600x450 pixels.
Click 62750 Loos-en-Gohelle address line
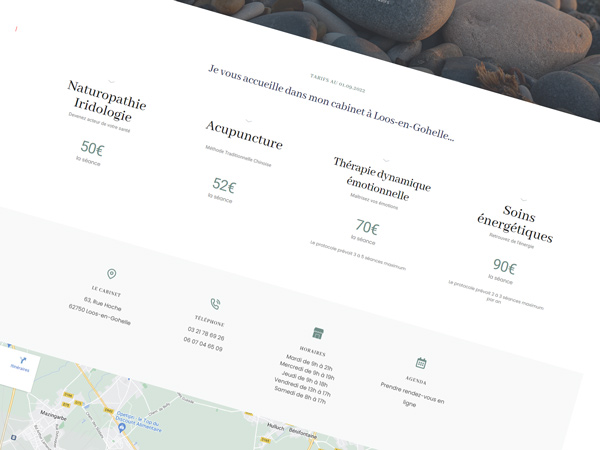click(99, 315)
